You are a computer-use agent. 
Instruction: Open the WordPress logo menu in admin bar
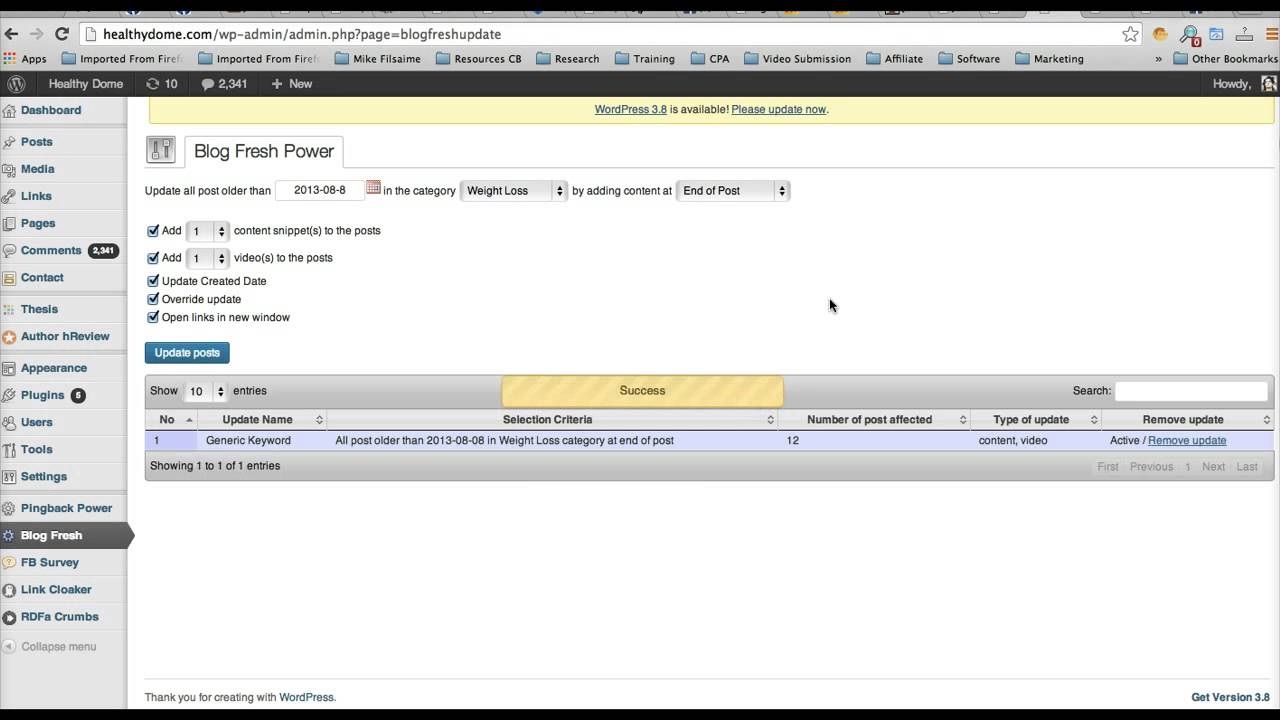coord(16,84)
